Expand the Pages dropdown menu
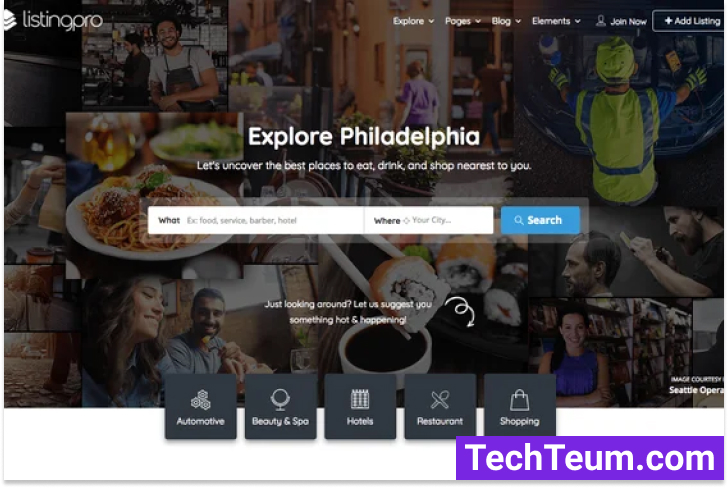The height and width of the screenshot is (488, 728). [462, 21]
